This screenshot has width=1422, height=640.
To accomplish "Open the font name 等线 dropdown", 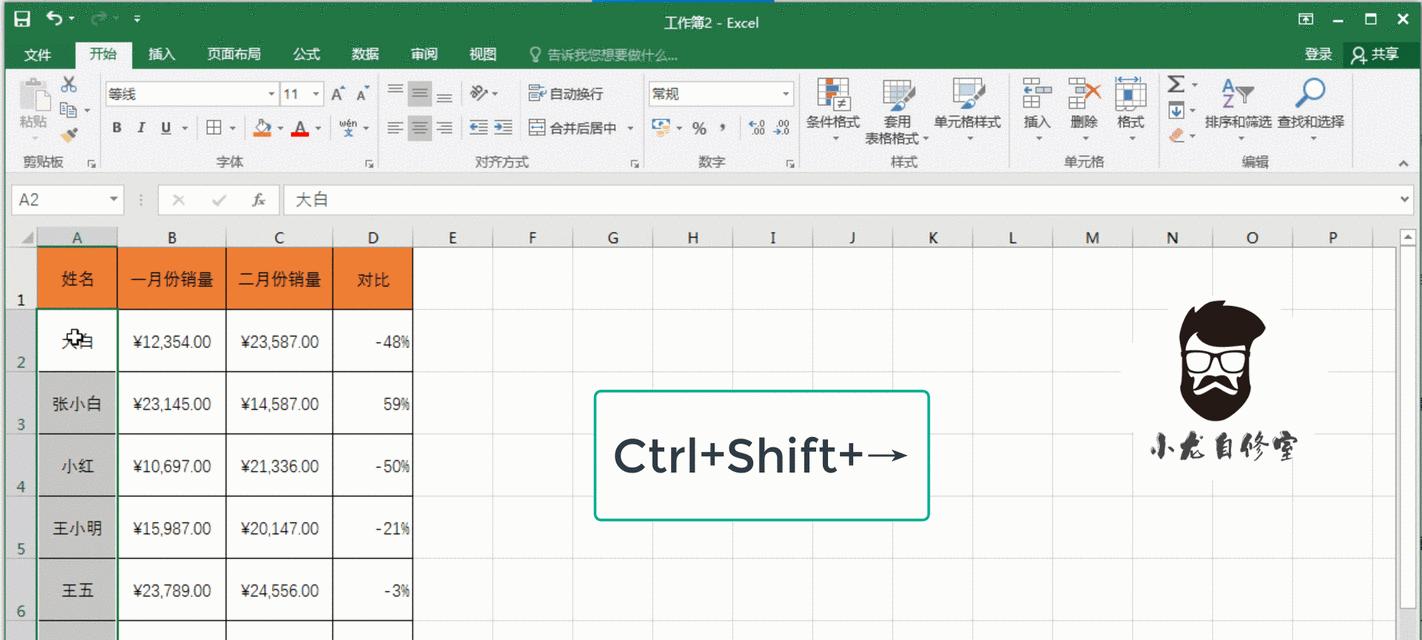I will pyautogui.click(x=271, y=94).
